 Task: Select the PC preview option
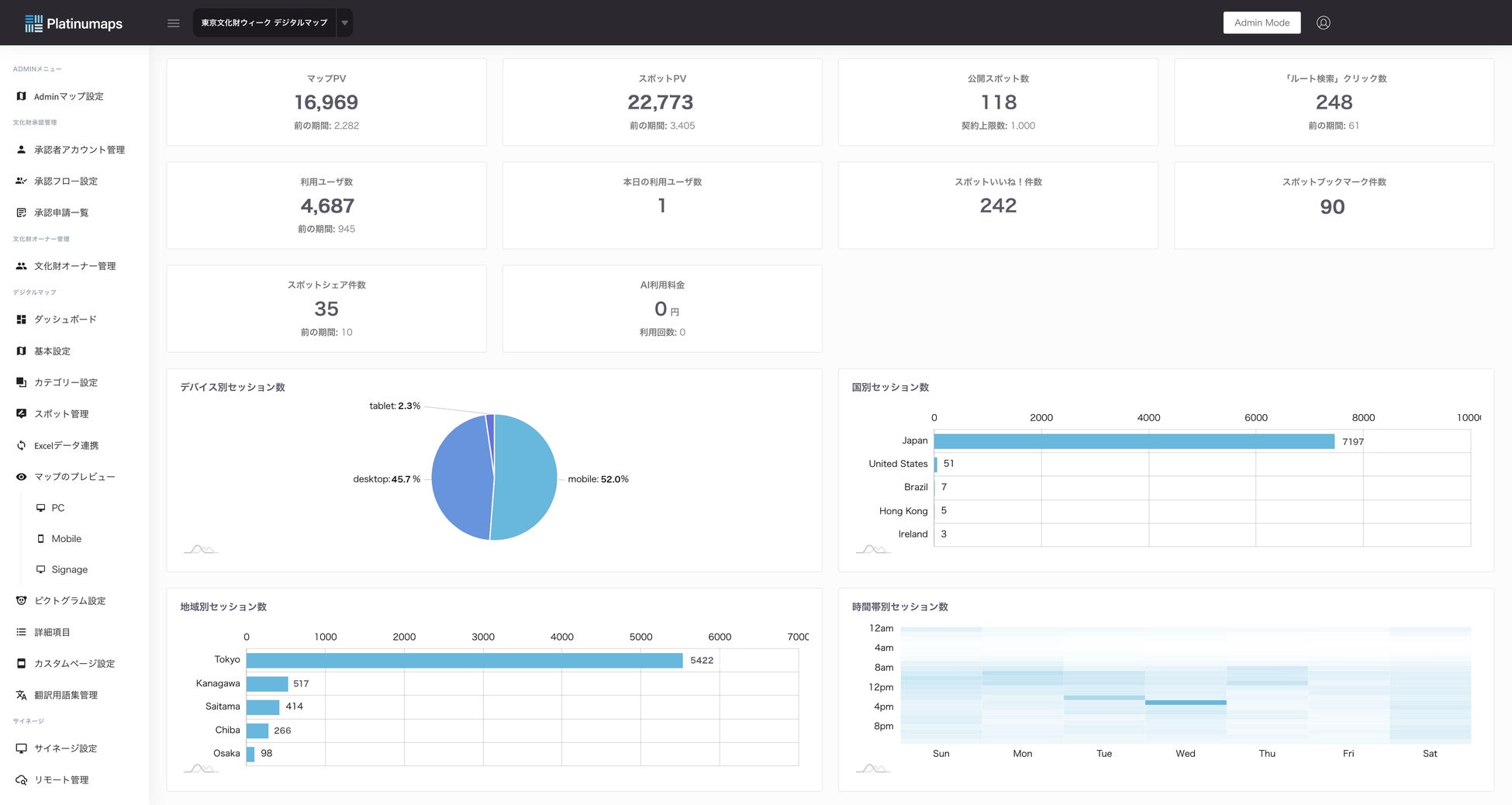pos(58,508)
